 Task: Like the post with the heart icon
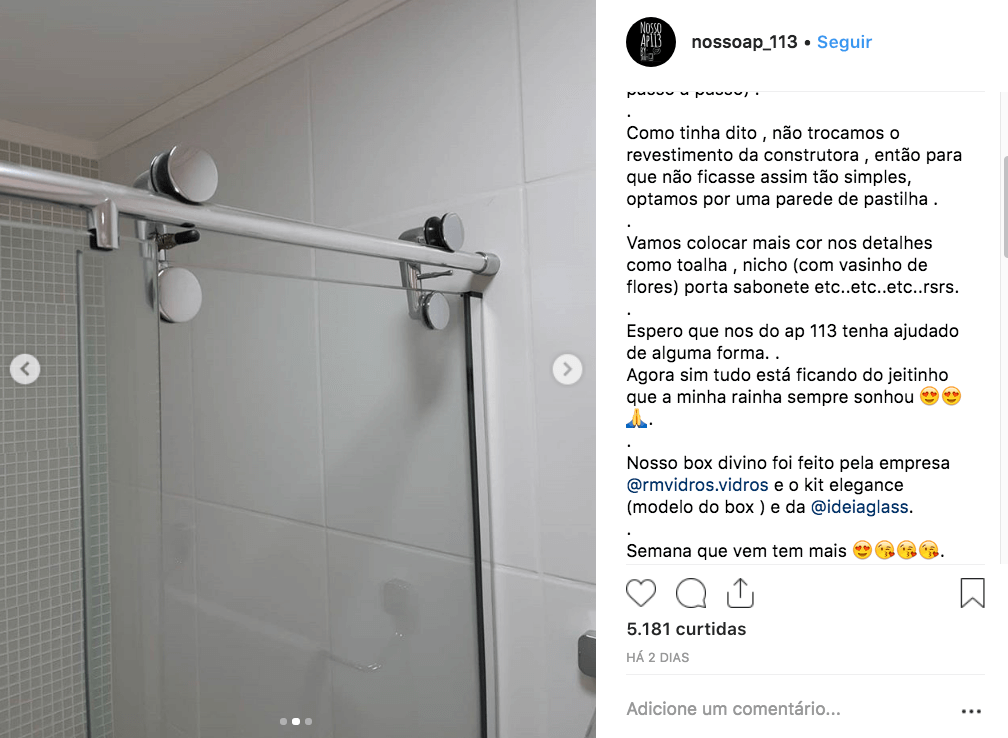pyautogui.click(x=641, y=593)
